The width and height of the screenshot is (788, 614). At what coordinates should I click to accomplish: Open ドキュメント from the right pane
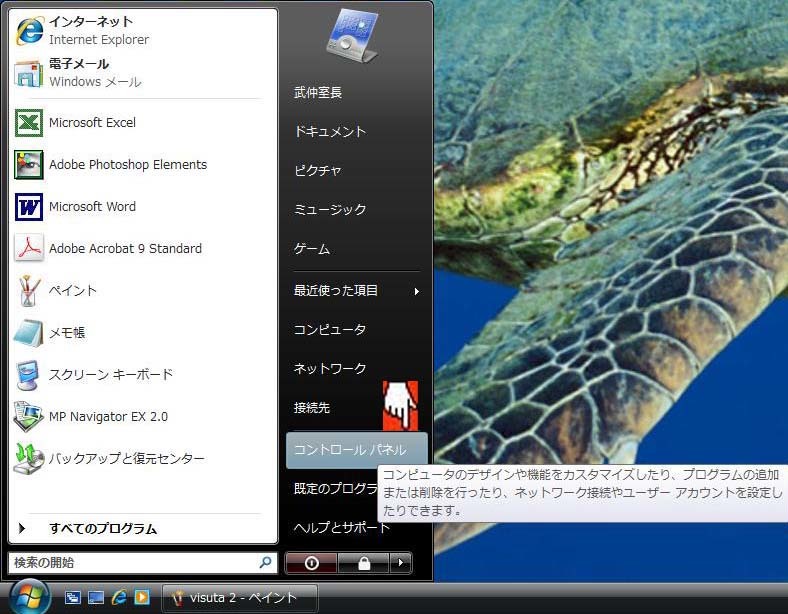click(x=330, y=132)
